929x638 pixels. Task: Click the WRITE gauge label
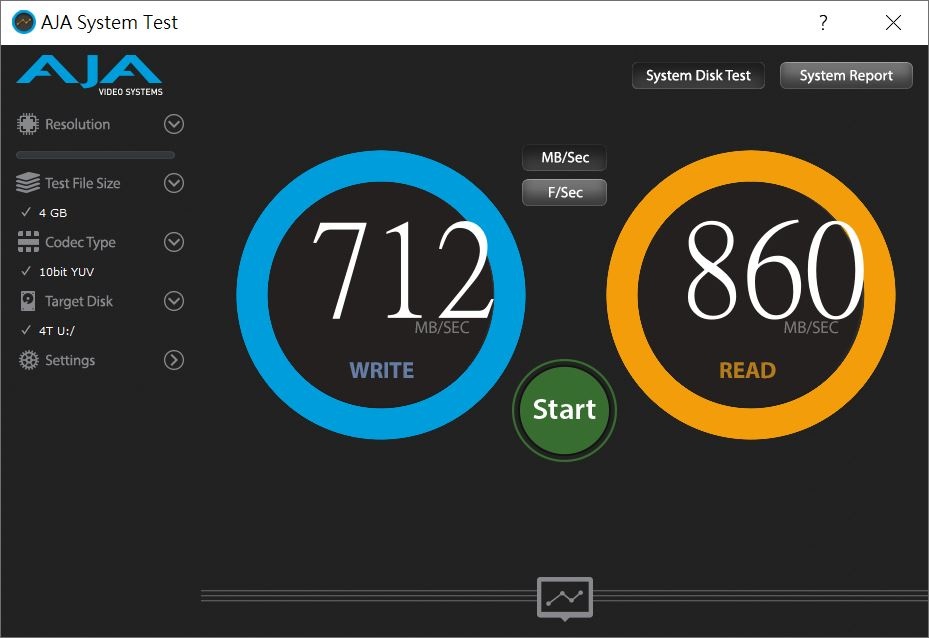click(x=382, y=371)
